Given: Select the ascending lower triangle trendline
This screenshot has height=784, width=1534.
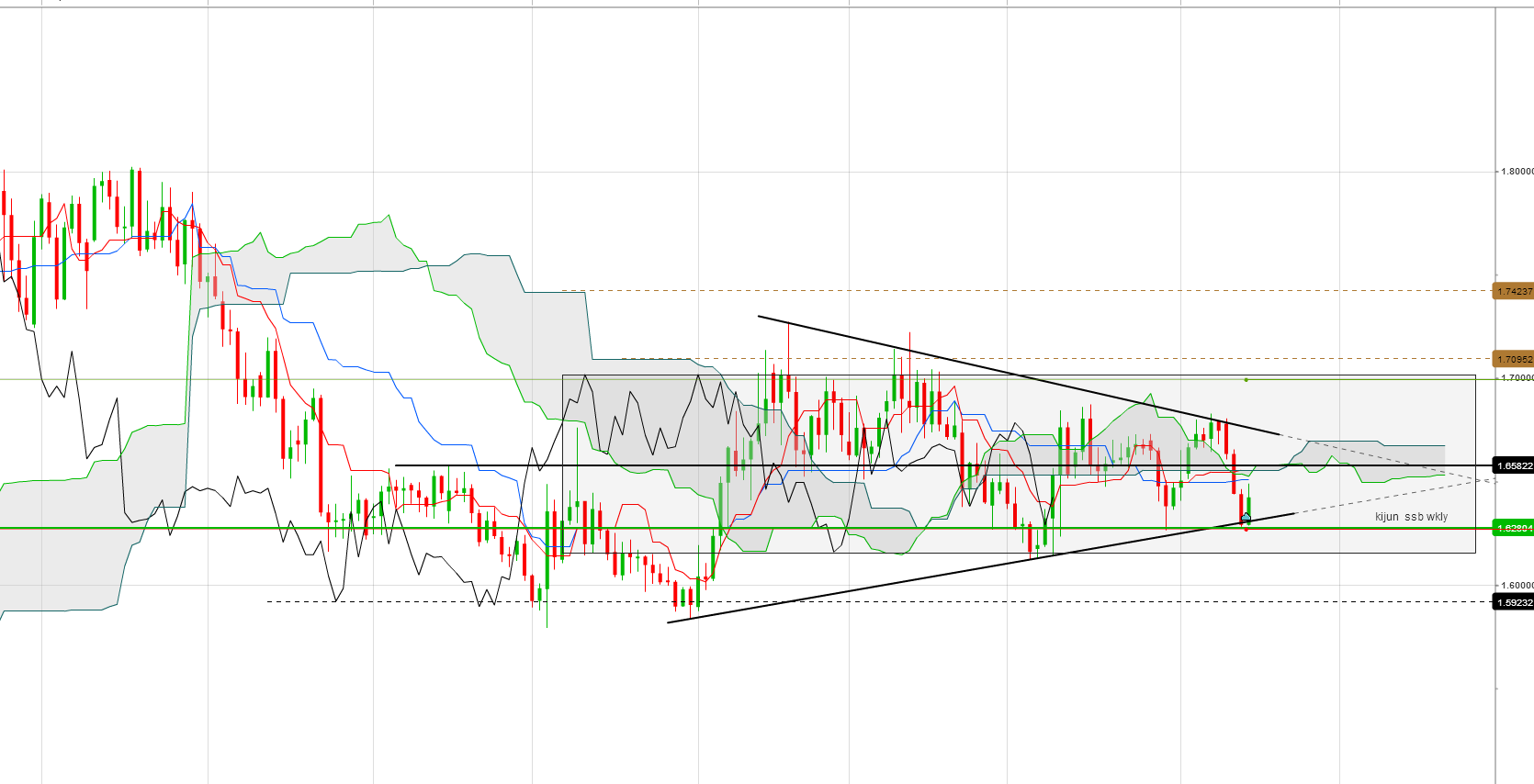Looking at the screenshot, I should click(980, 568).
